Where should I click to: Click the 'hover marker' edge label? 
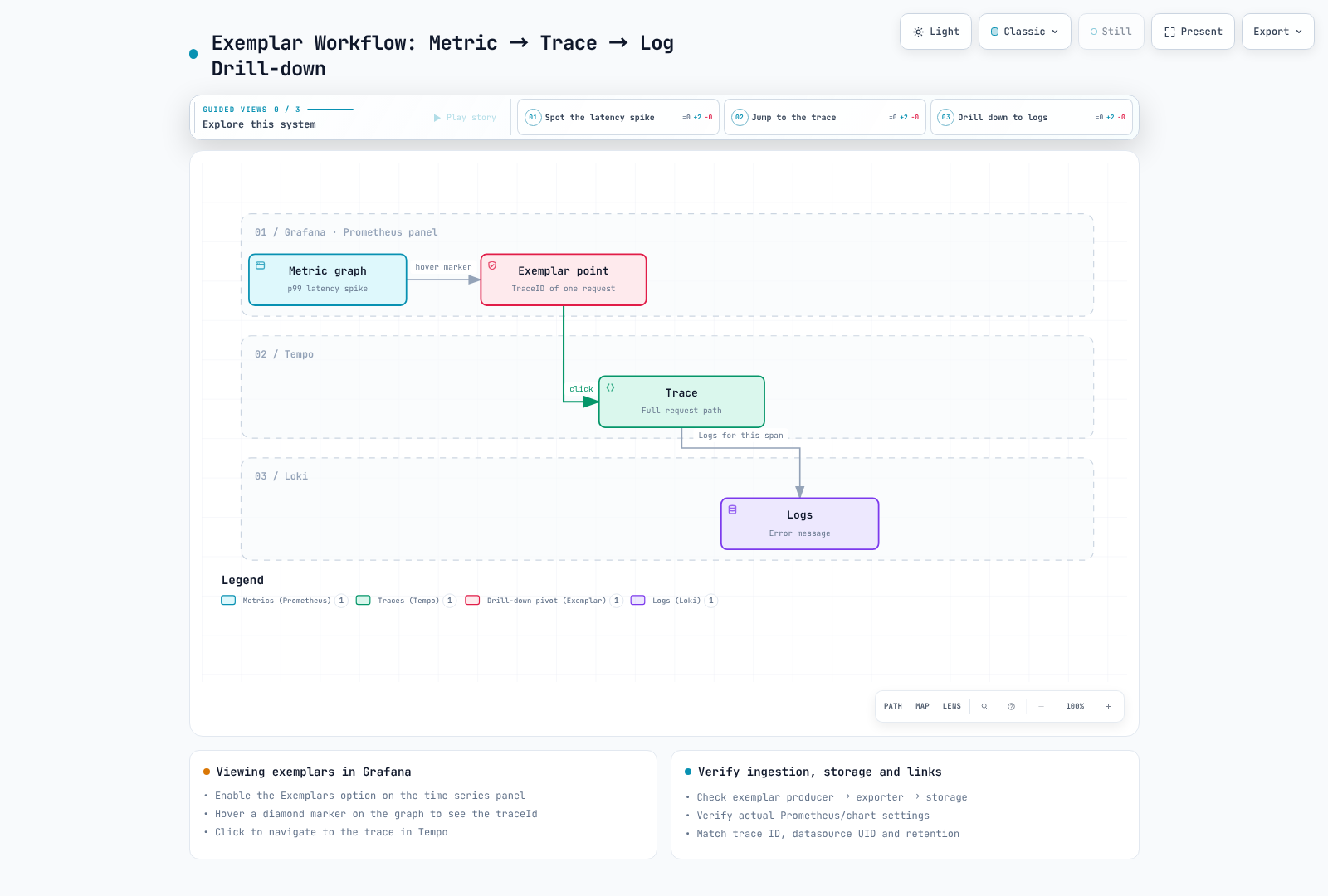pos(443,267)
